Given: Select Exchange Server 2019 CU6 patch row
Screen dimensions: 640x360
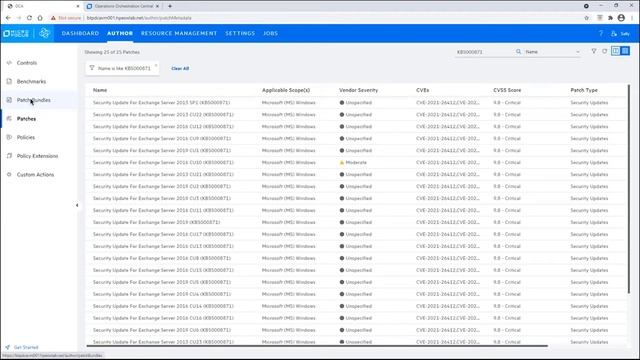Looking at the screenshot, I should [355, 330].
